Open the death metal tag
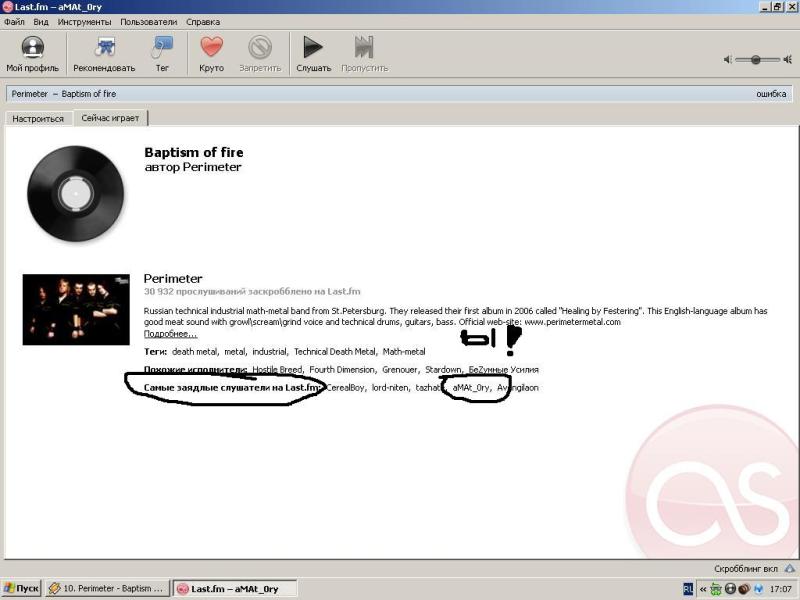This screenshot has height=600, width=800. click(x=194, y=352)
